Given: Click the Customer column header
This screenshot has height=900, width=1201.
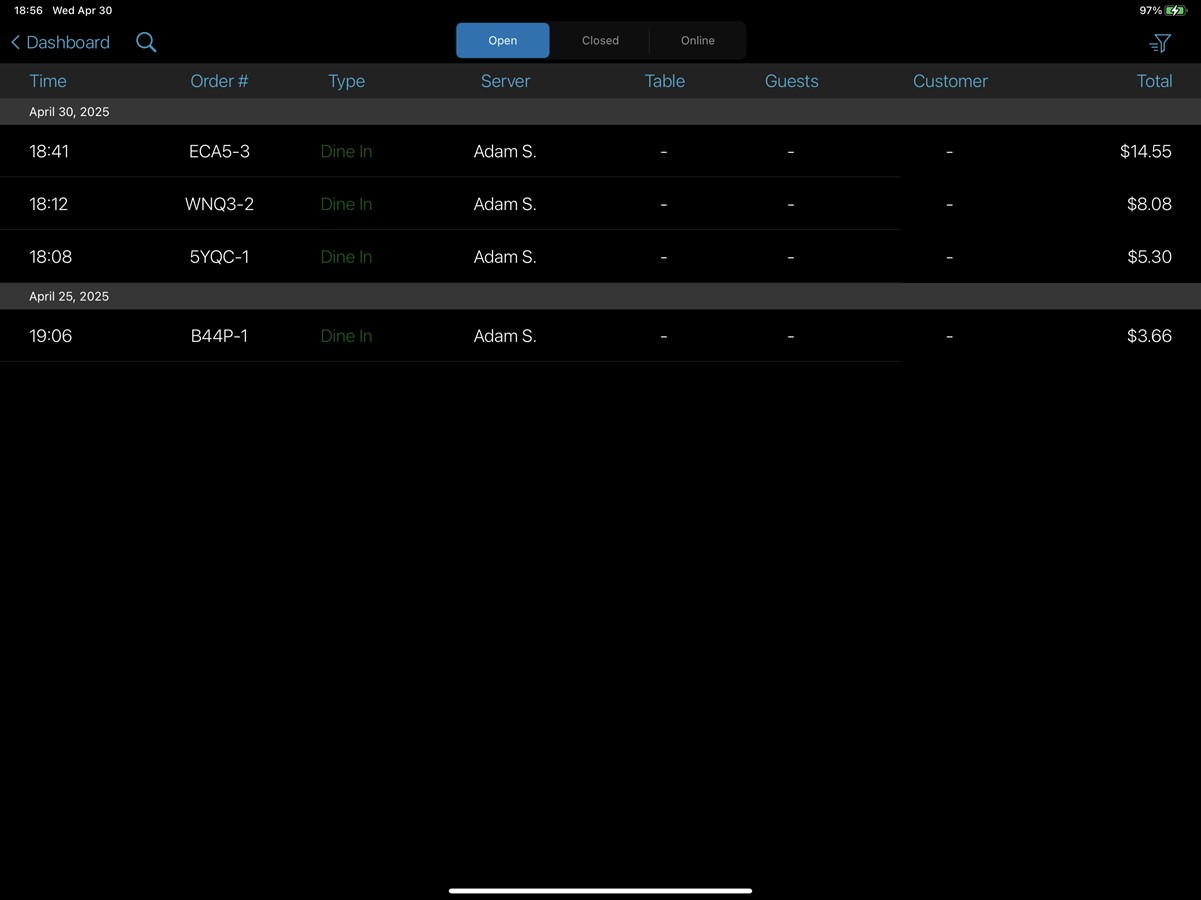Looking at the screenshot, I should [950, 80].
